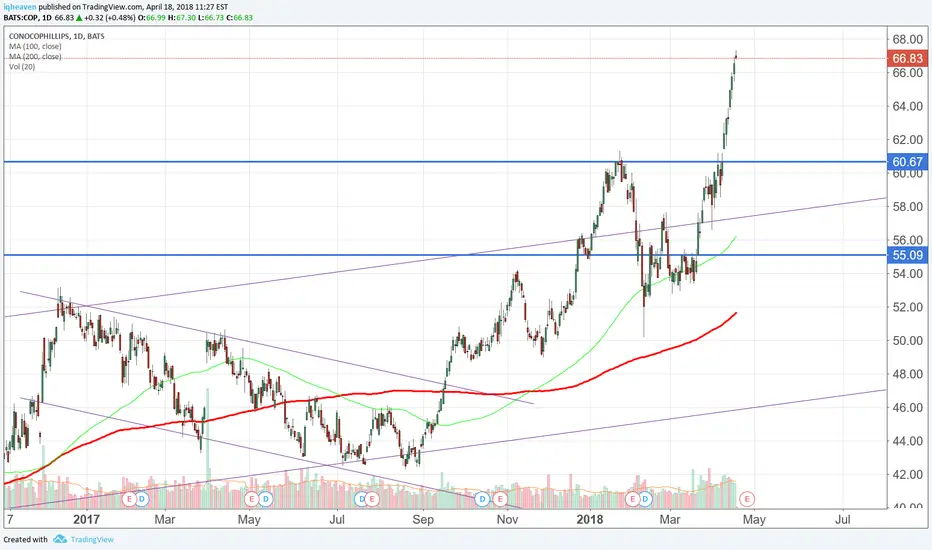Image resolution: width=932 pixels, height=550 pixels.
Task: Select the MA (100, close) indicator label
Action: pyautogui.click(x=34, y=46)
